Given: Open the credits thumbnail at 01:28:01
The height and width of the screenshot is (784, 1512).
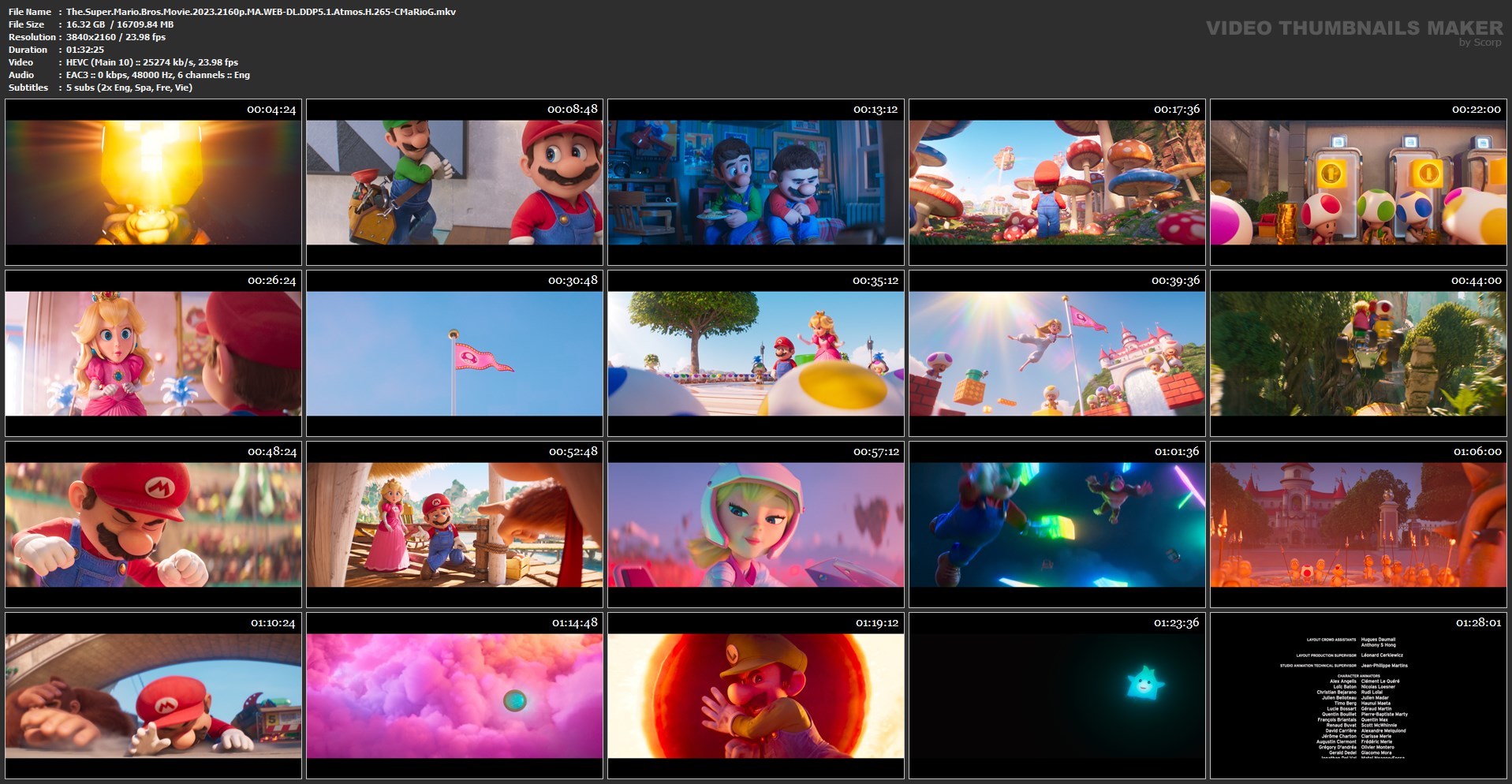Looking at the screenshot, I should coord(1358,696).
